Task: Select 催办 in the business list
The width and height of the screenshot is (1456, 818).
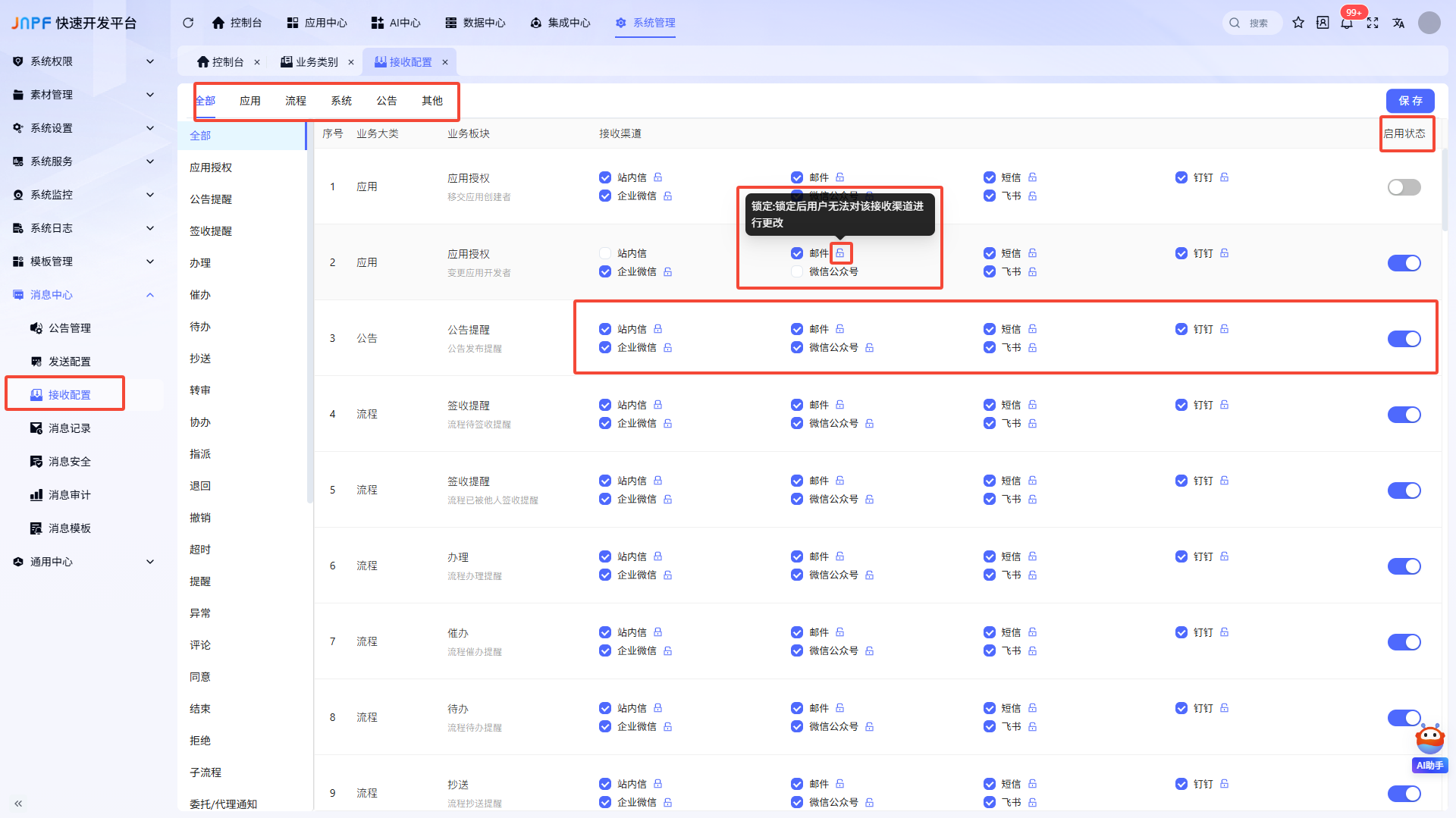Action: pyautogui.click(x=200, y=295)
